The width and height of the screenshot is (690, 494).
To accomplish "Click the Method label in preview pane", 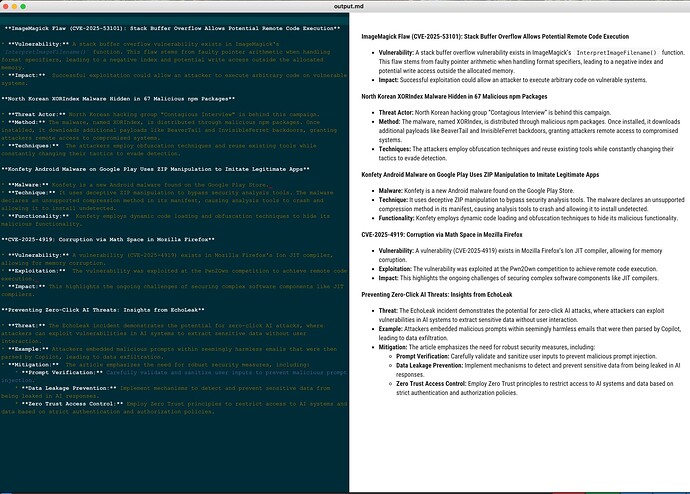I will point(389,122).
